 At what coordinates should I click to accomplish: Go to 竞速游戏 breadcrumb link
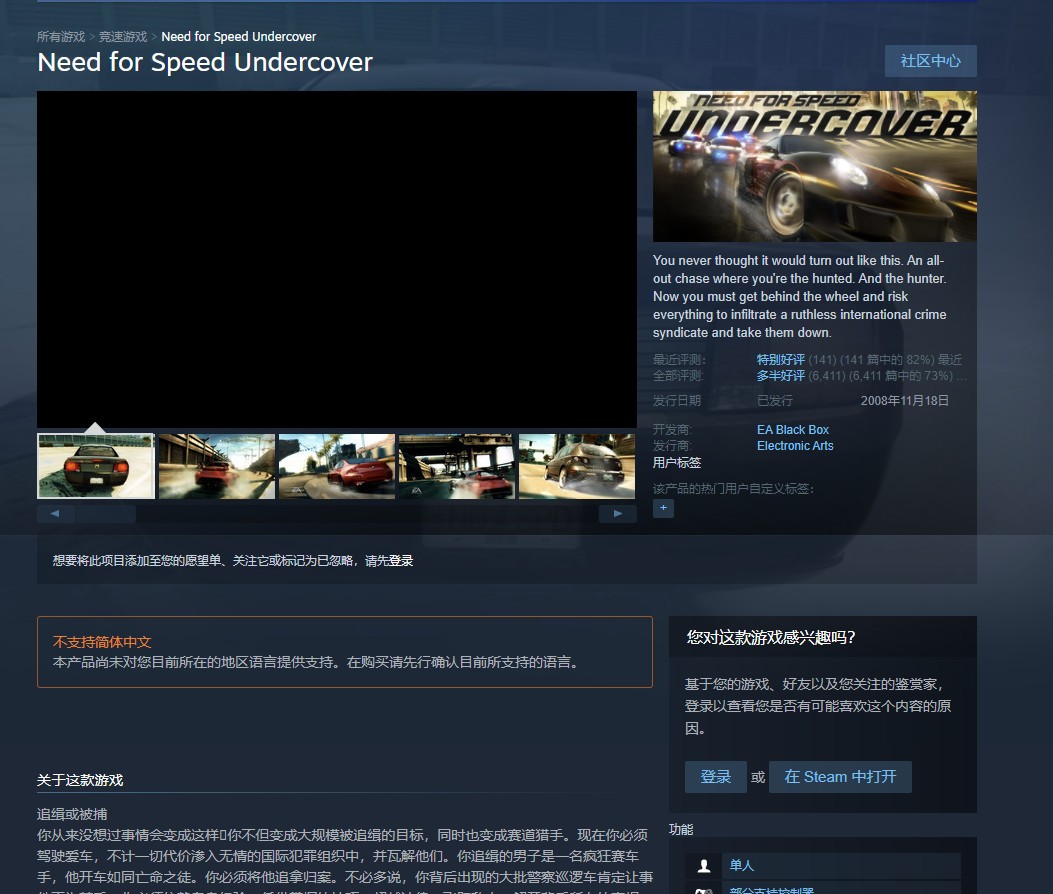coord(123,37)
